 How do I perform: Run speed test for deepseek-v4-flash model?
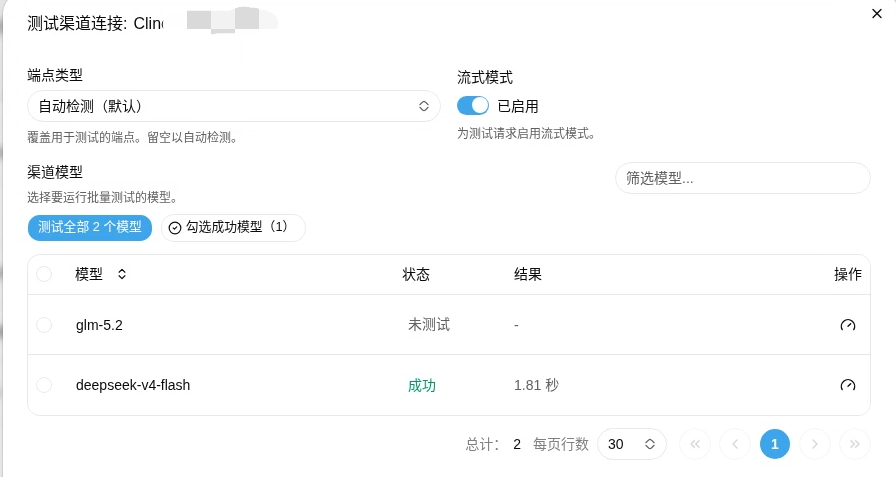tap(847, 385)
